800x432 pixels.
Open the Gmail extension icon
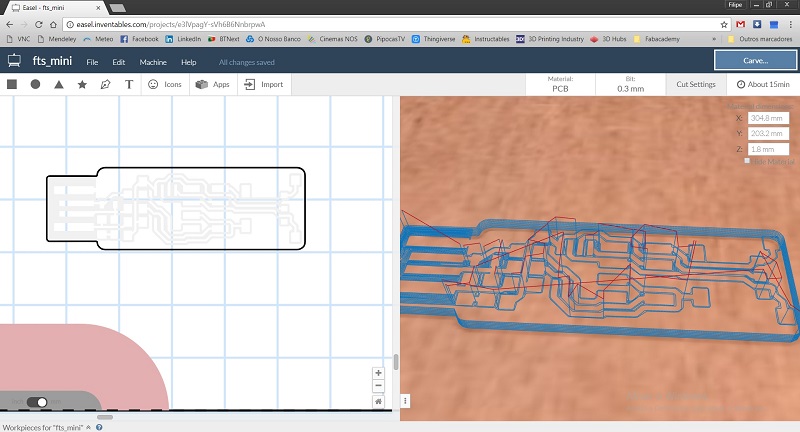(x=740, y=24)
